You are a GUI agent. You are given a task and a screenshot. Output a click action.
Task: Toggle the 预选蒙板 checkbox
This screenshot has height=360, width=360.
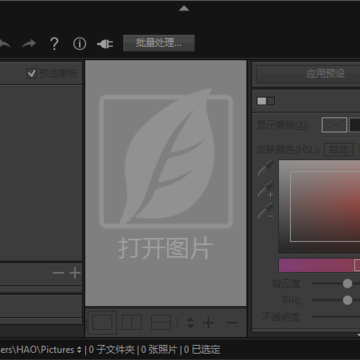[x=32, y=73]
